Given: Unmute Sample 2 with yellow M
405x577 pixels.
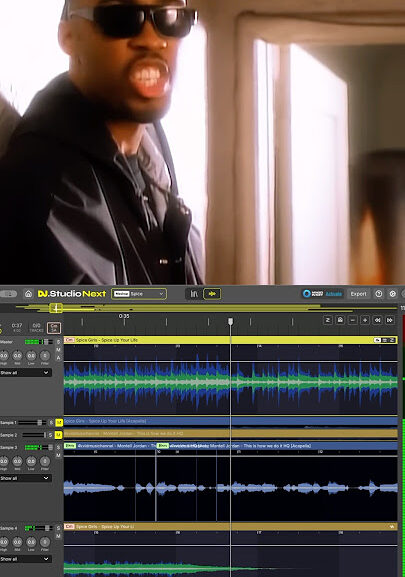Looking at the screenshot, I should click(58, 435).
